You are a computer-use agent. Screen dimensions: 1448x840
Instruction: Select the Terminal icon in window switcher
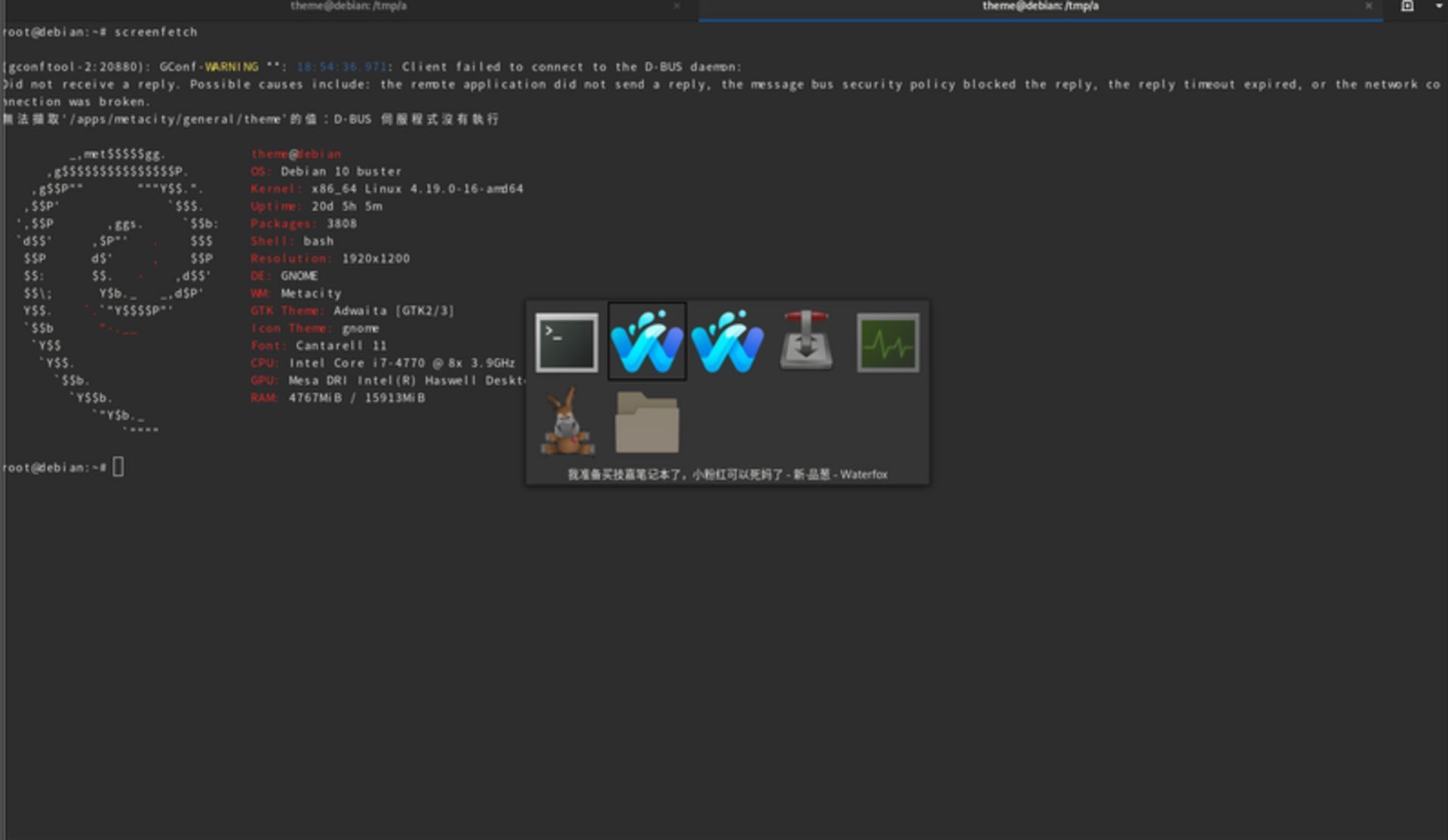pyautogui.click(x=566, y=343)
